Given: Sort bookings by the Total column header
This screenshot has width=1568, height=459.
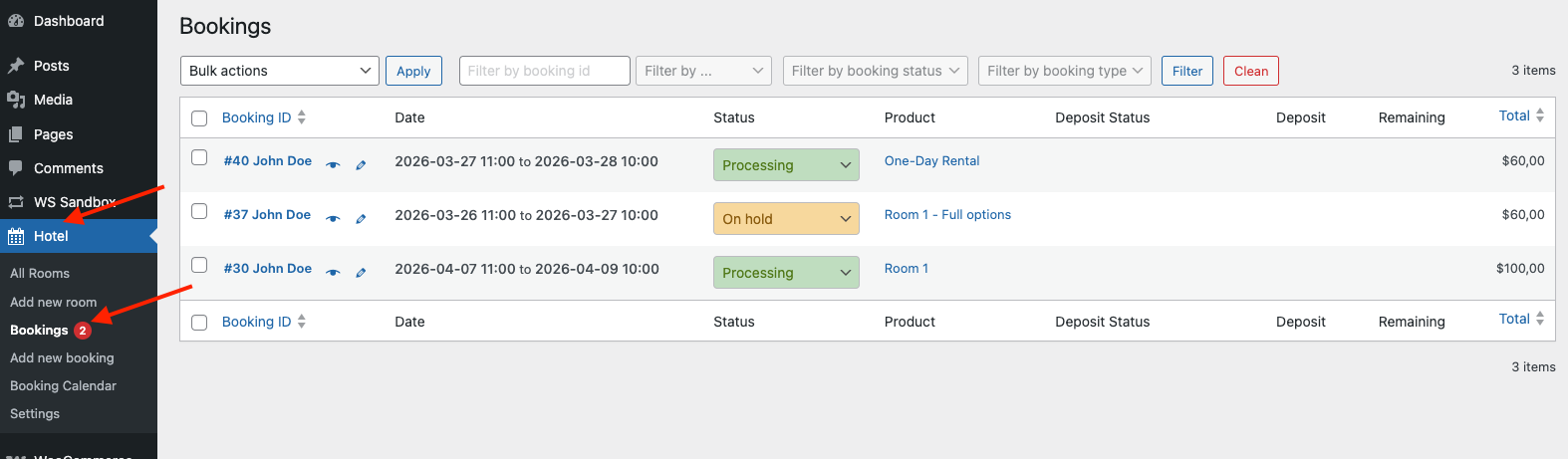Looking at the screenshot, I should (1514, 116).
